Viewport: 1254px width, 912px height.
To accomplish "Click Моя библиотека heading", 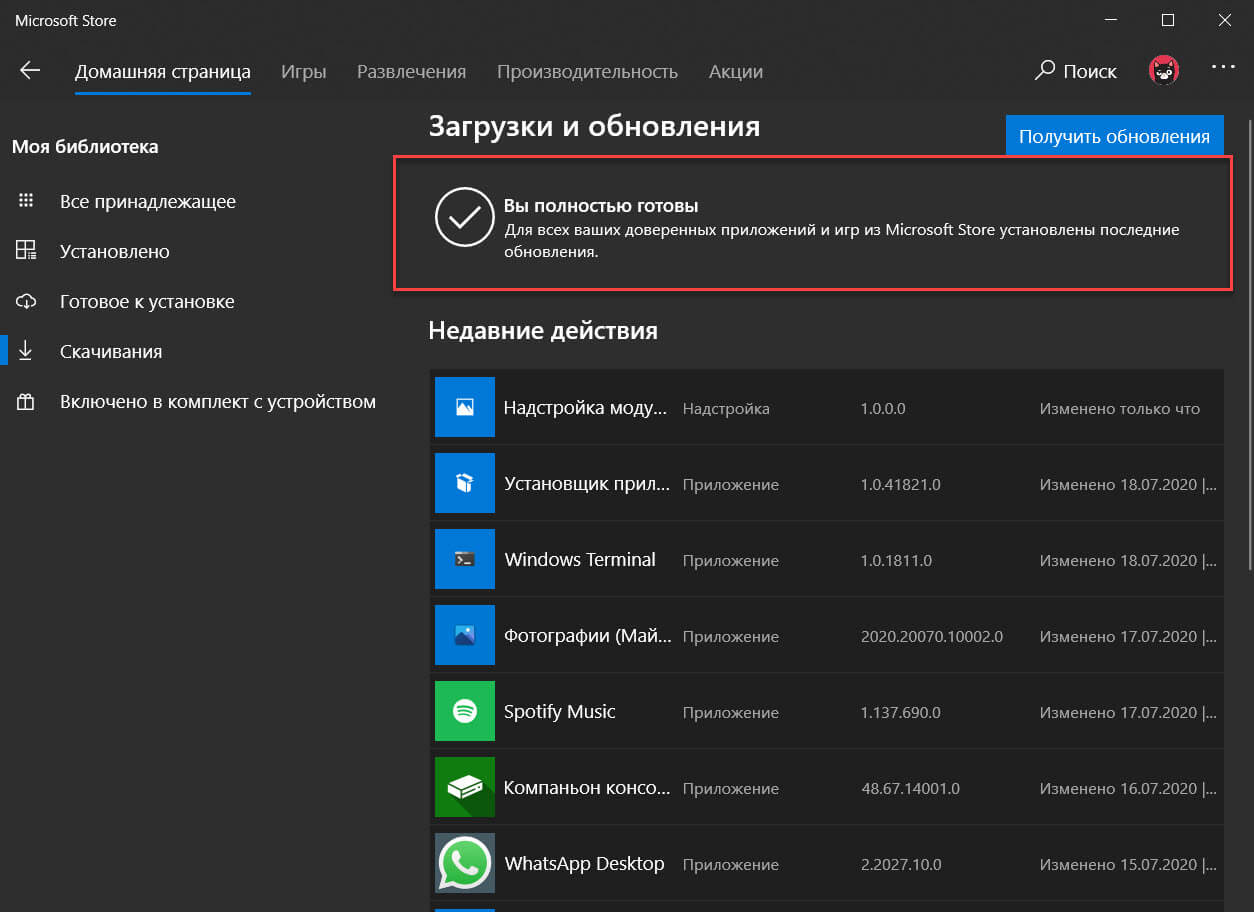I will pos(85,146).
